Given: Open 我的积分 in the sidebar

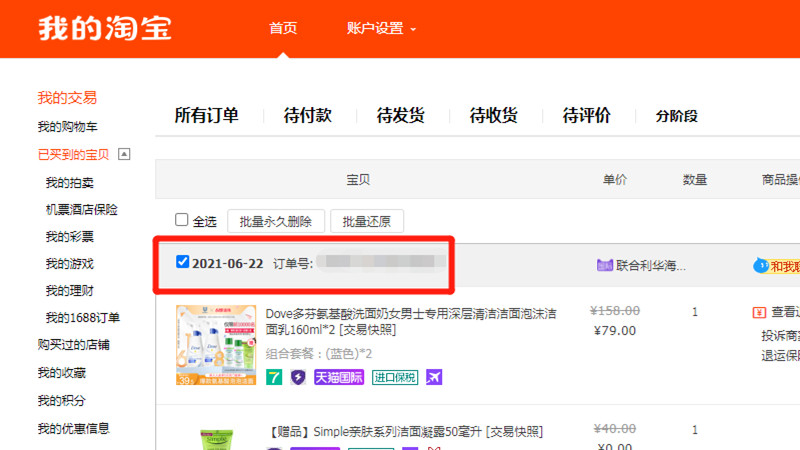Looking at the screenshot, I should [61, 401].
